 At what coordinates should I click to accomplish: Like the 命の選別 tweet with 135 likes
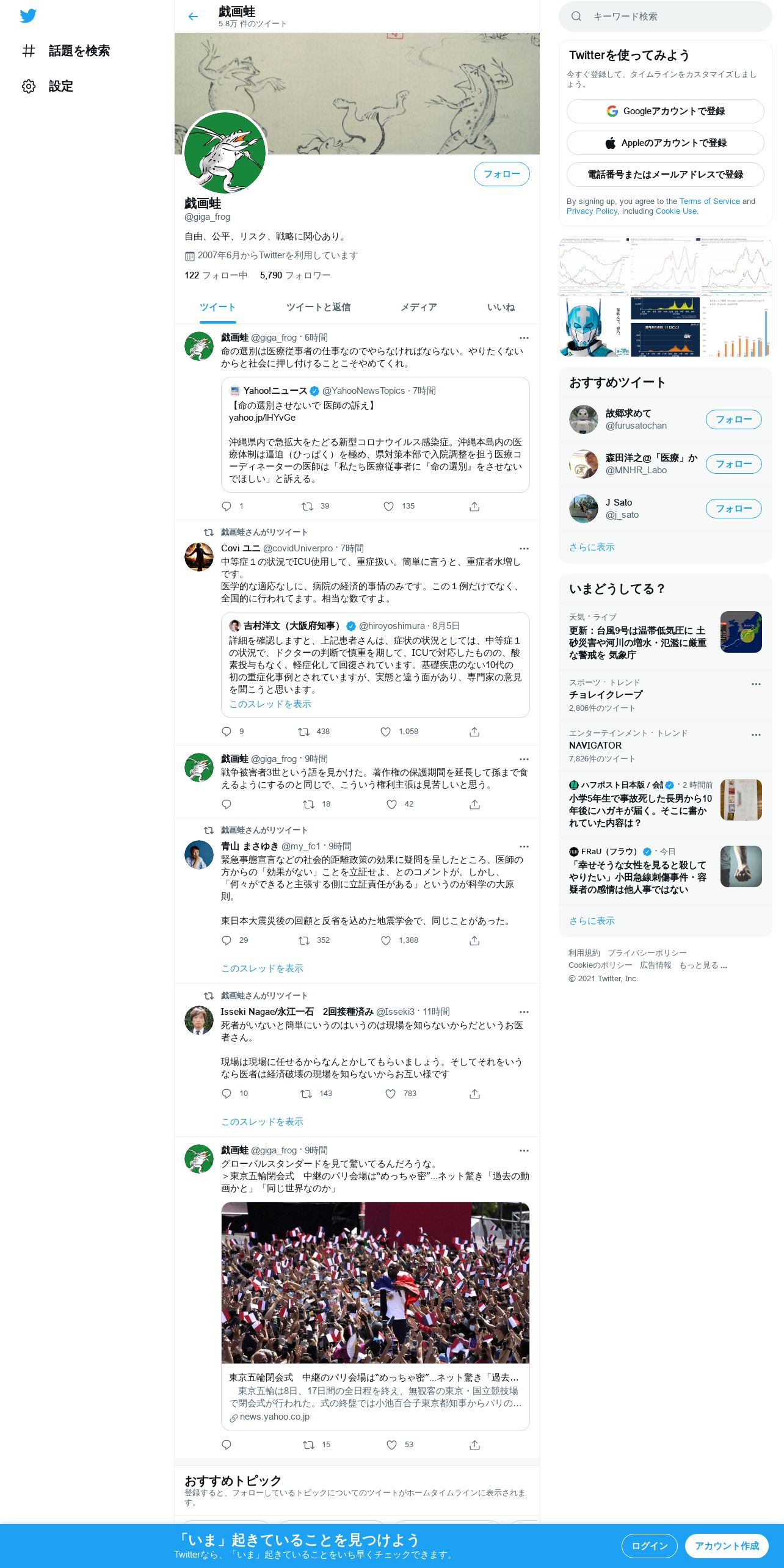pos(388,506)
